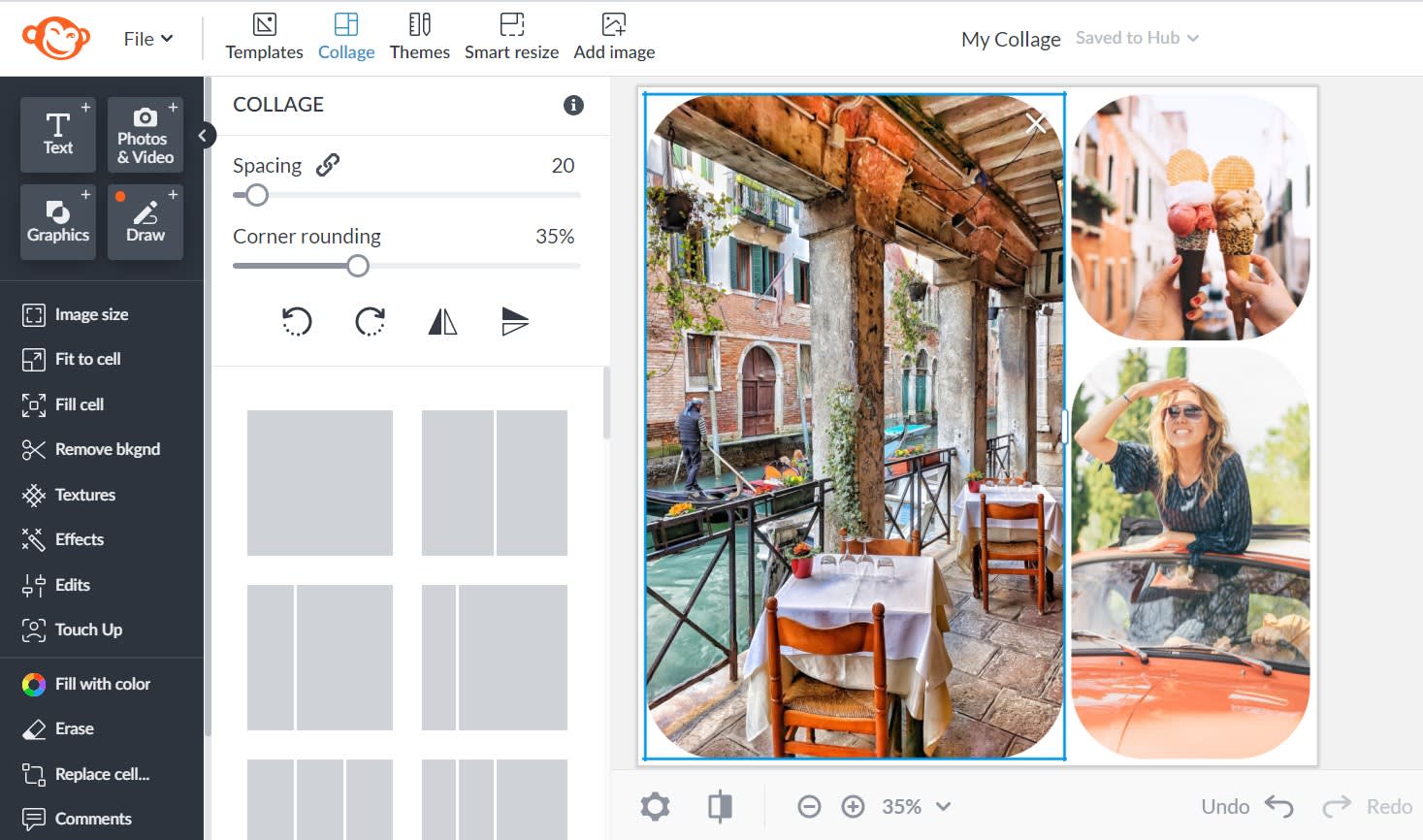Flip collage vertically icon
Screen dimensions: 1423x840
[515, 321]
